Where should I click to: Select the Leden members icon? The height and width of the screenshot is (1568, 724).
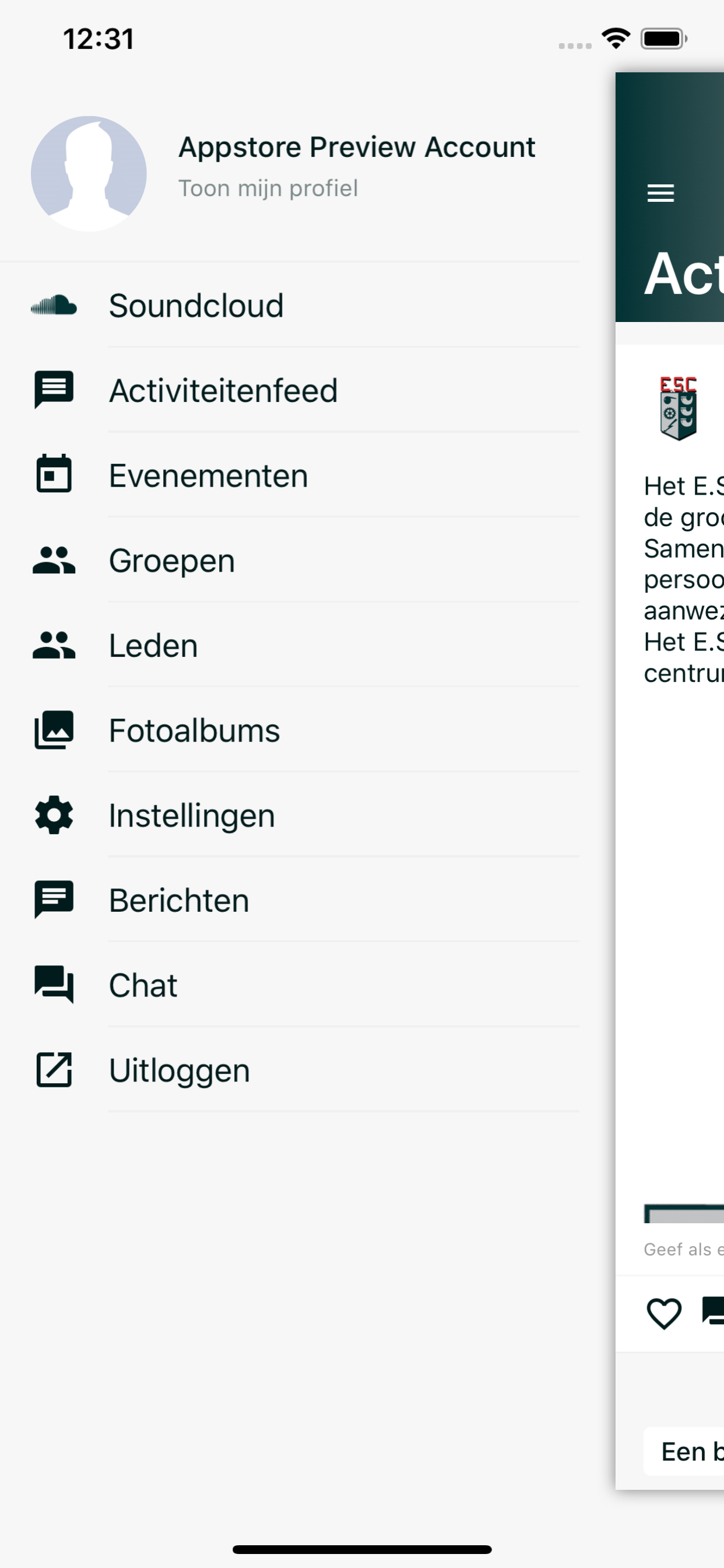[54, 645]
